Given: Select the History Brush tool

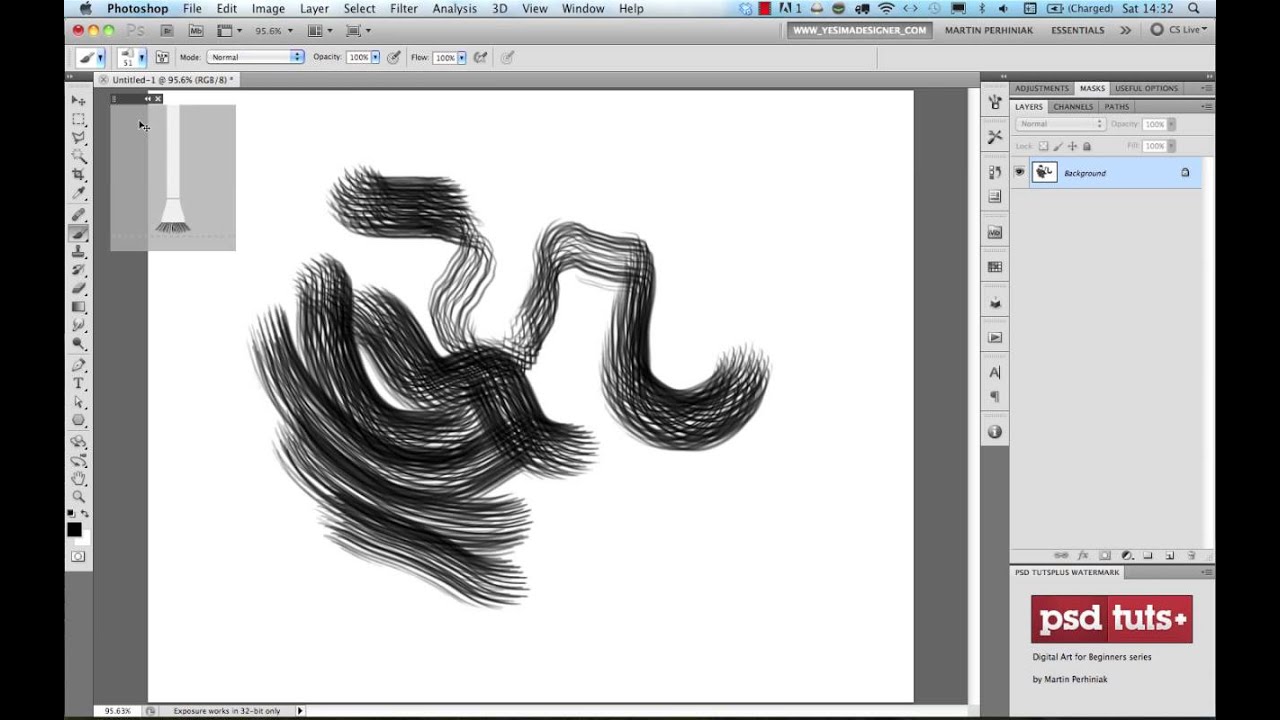Looking at the screenshot, I should (78, 270).
